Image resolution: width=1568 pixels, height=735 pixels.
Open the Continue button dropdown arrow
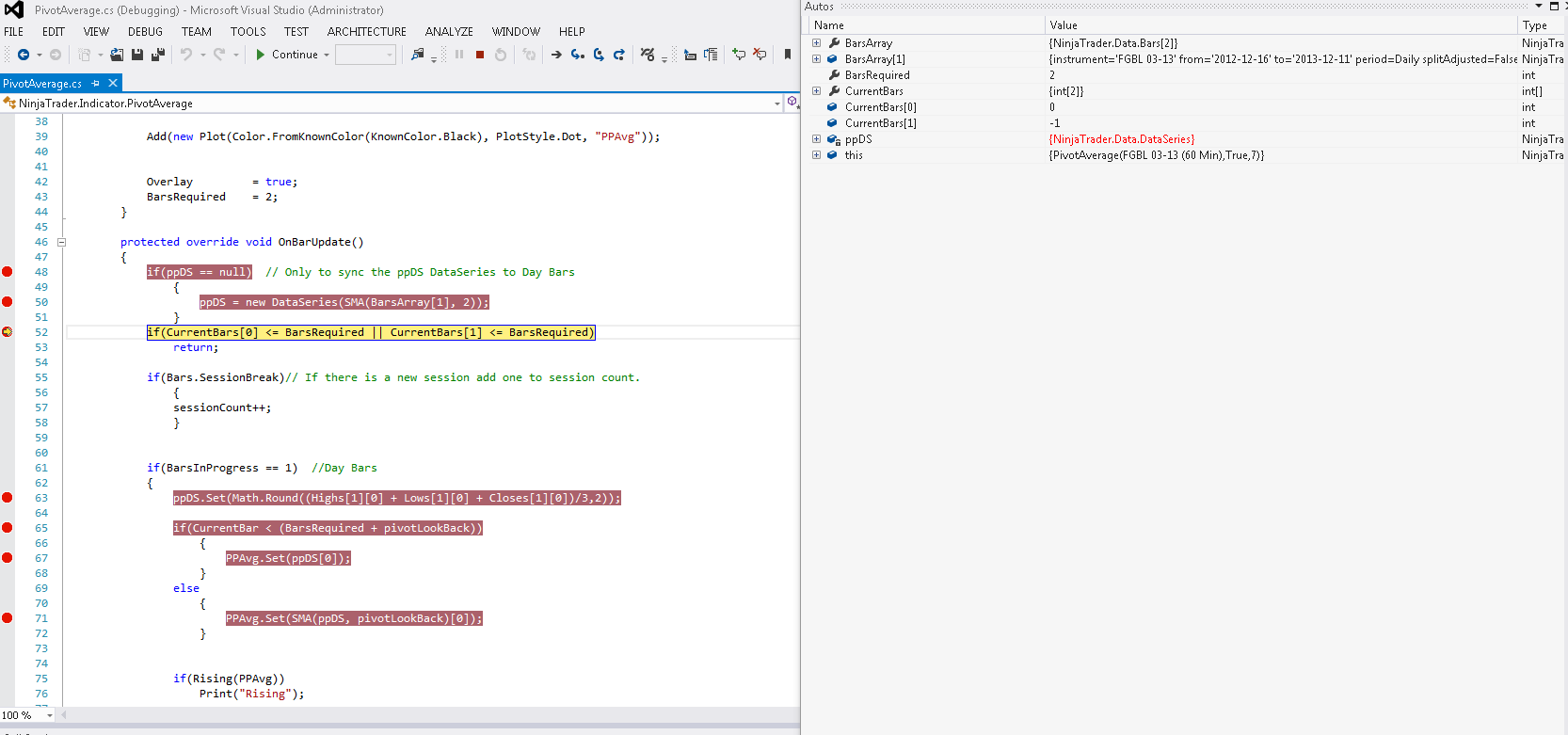[327, 55]
